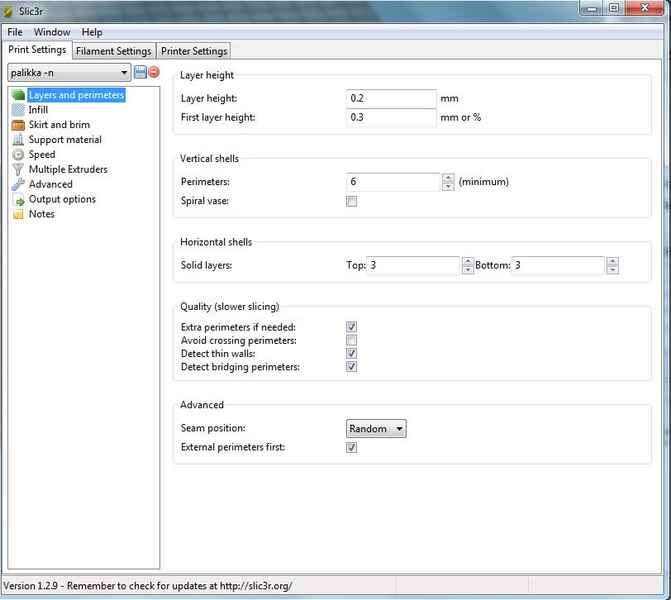671x600 pixels.
Task: Click the Support material building icon
Action: [18, 140]
